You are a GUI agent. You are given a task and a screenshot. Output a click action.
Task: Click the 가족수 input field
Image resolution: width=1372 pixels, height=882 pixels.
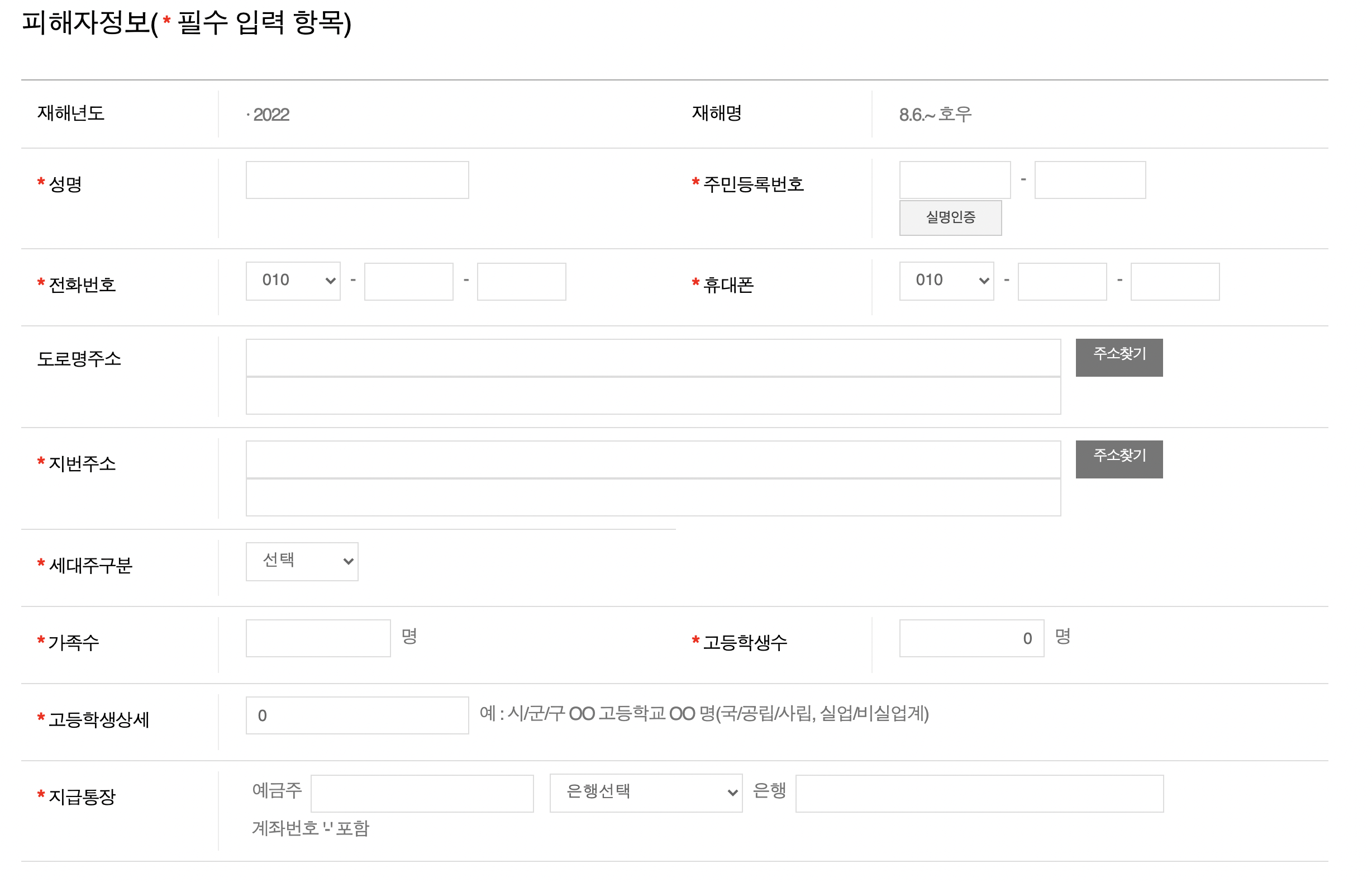[x=318, y=638]
